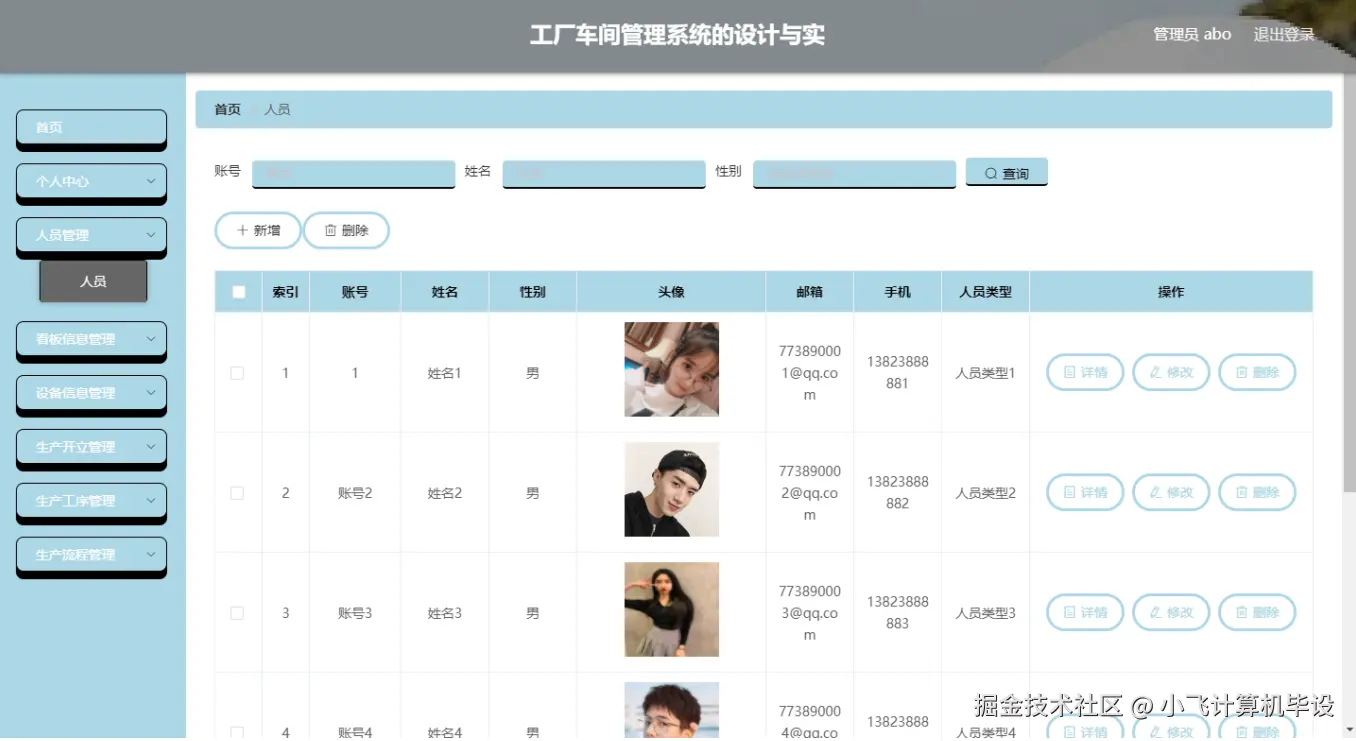Click the 新增 button
This screenshot has height=741, width=1356.
[258, 230]
